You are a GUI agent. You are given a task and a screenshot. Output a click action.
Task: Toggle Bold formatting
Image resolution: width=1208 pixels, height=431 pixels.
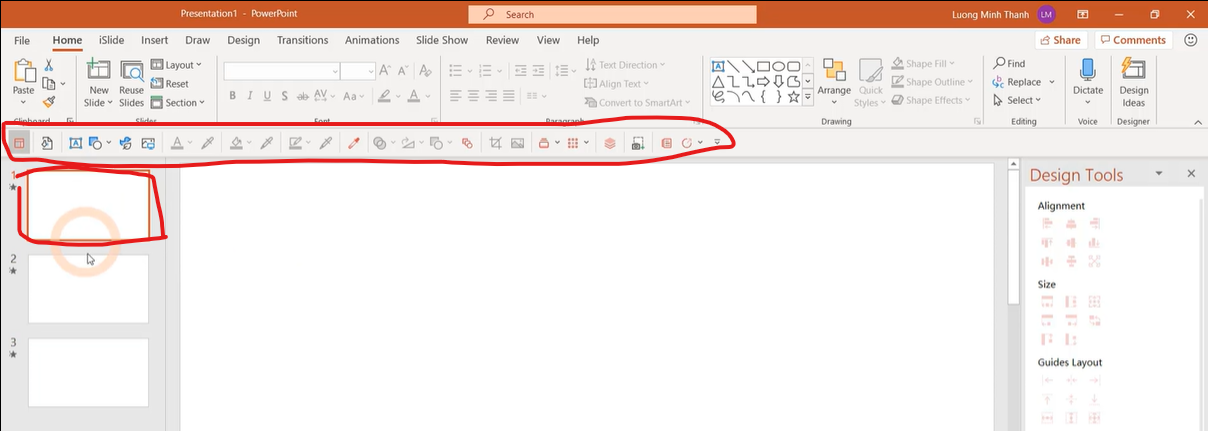click(233, 96)
